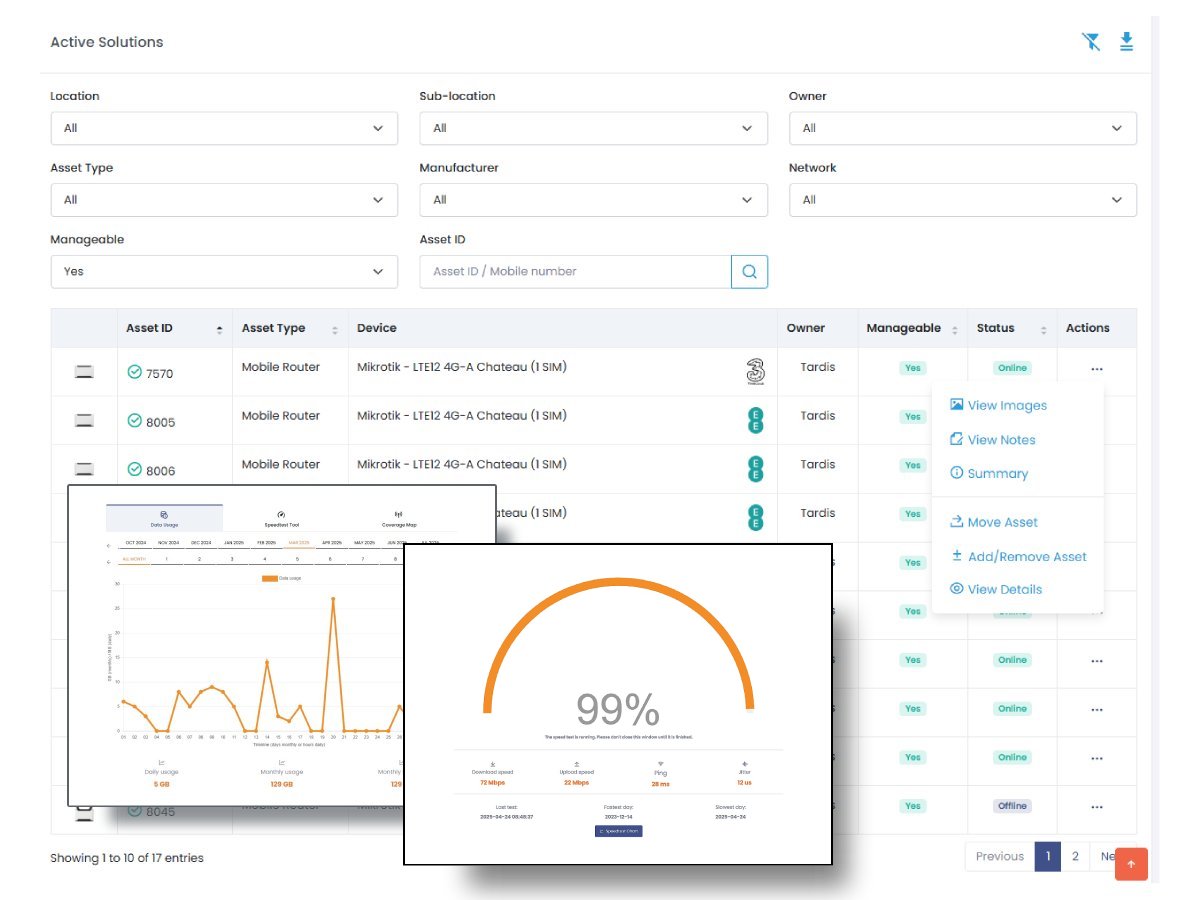Click the Previous pagination button
Image resolution: width=1200 pixels, height=900 pixels.
pos(999,856)
